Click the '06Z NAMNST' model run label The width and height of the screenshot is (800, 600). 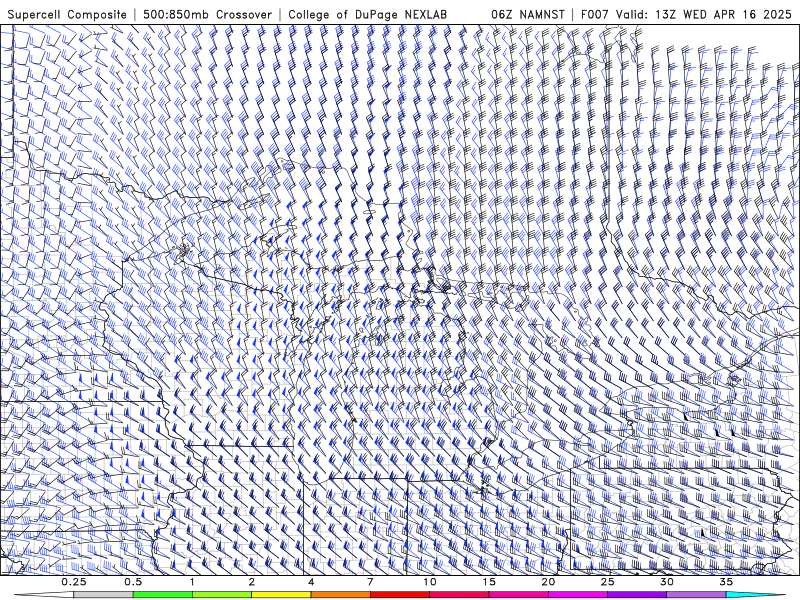coord(528,14)
